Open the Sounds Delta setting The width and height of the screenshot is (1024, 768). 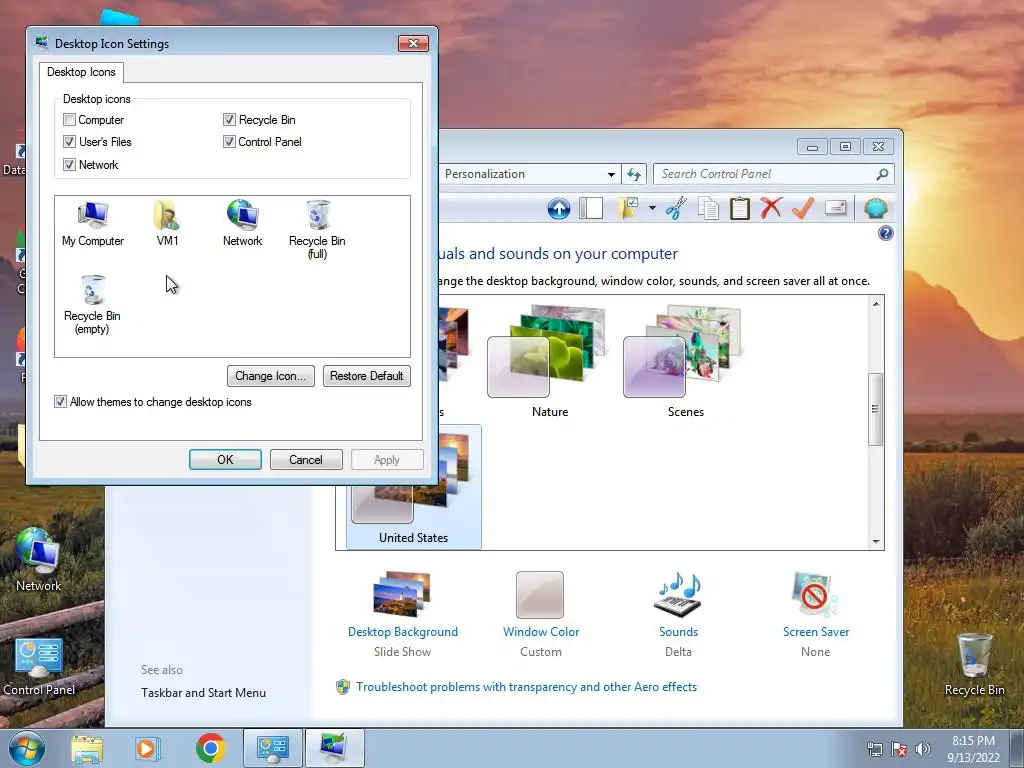tap(679, 614)
